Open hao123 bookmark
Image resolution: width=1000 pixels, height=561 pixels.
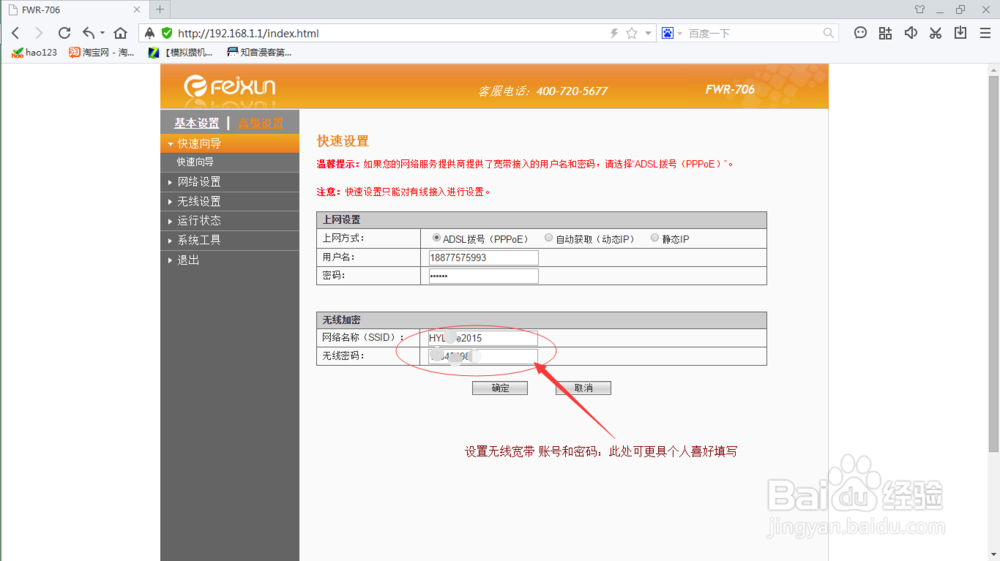(34, 52)
